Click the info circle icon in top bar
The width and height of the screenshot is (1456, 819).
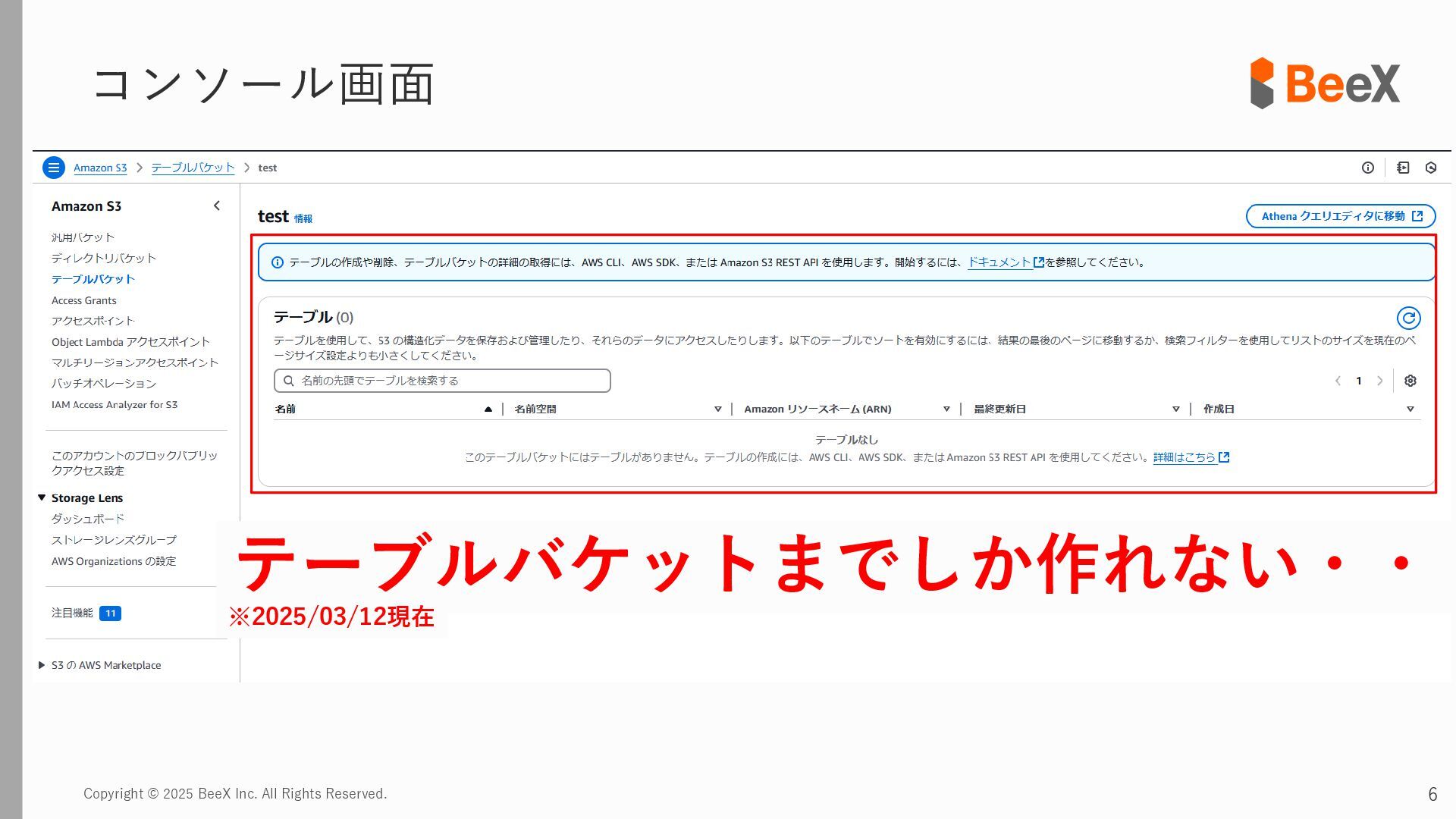click(1367, 168)
